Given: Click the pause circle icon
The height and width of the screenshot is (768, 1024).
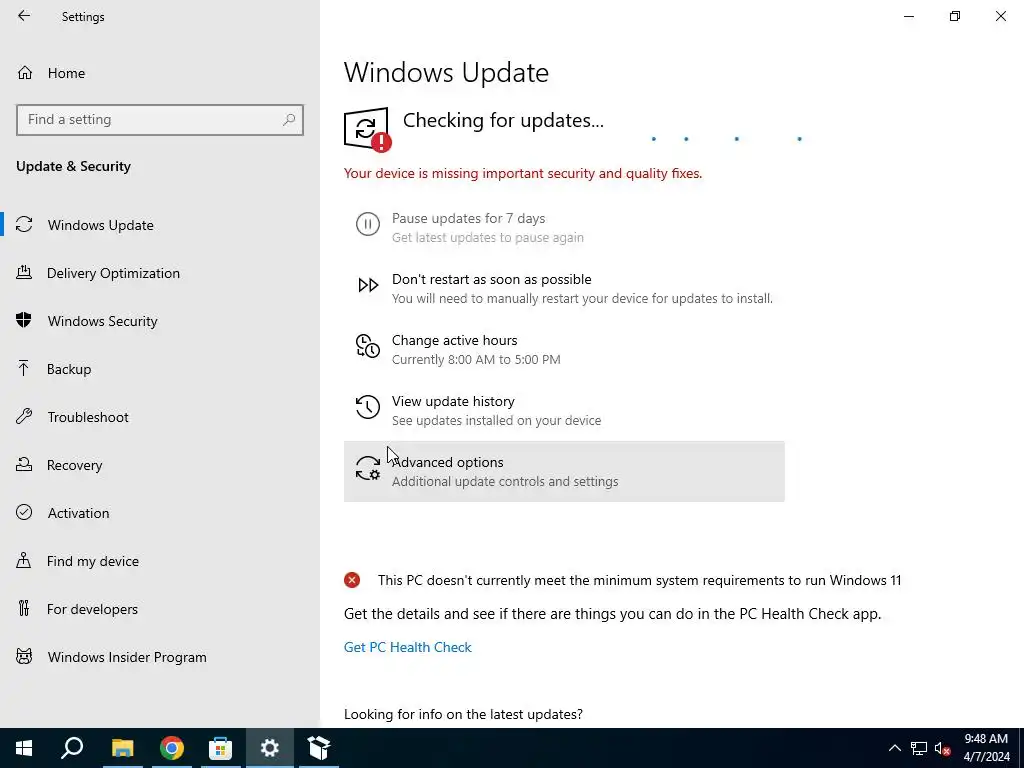Looking at the screenshot, I should 368,224.
